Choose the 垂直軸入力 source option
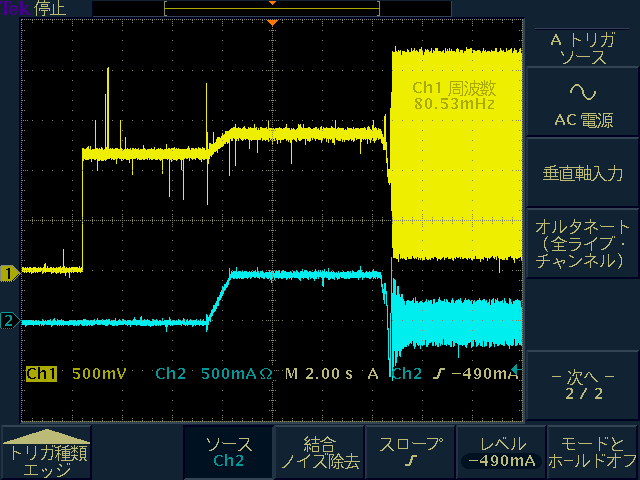The image size is (640, 480). [582, 173]
